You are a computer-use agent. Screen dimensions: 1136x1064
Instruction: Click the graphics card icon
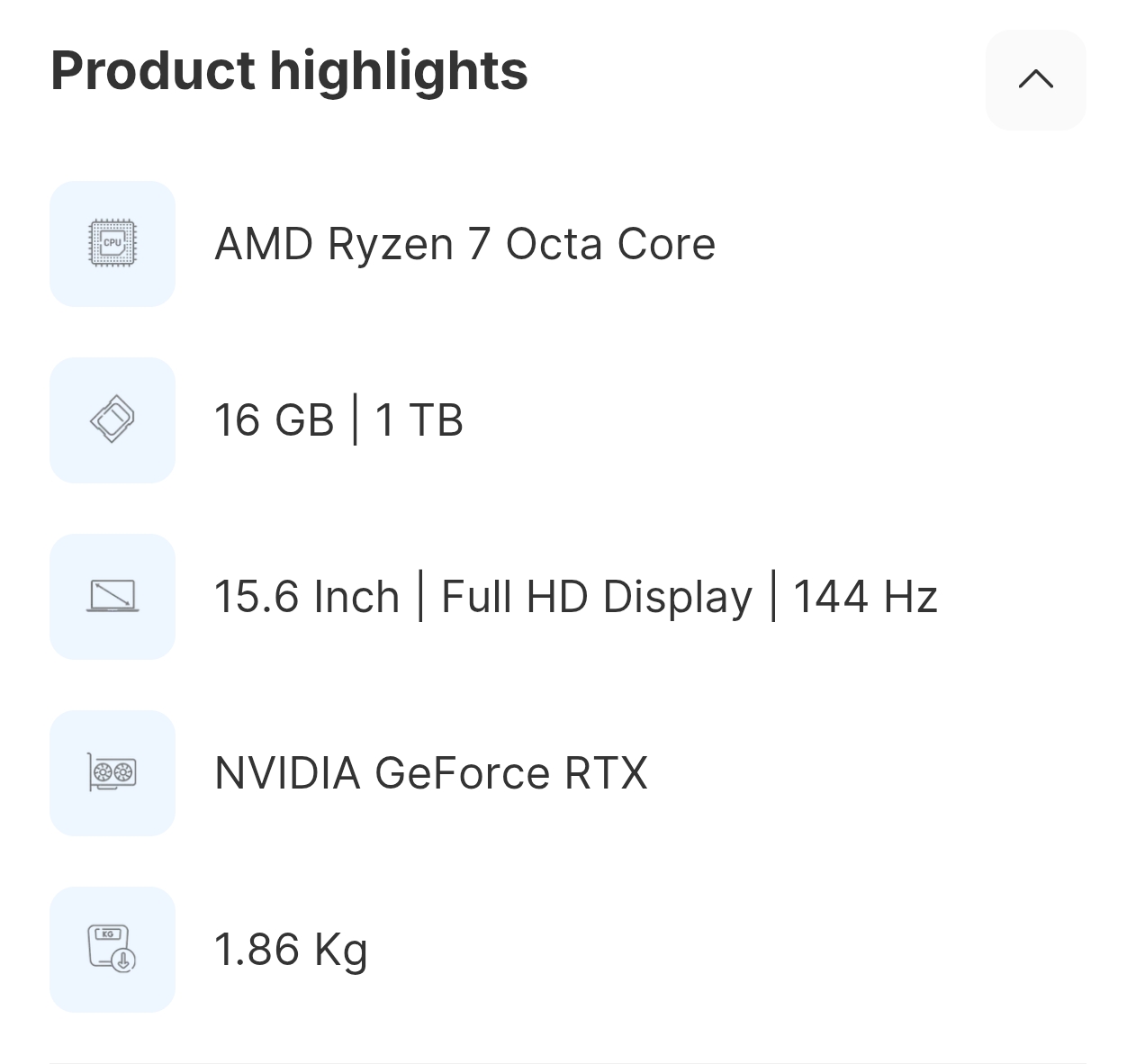click(x=113, y=772)
